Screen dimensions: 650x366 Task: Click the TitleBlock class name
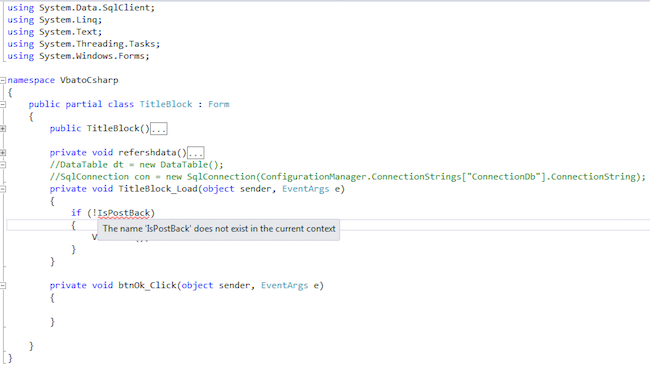(166, 104)
